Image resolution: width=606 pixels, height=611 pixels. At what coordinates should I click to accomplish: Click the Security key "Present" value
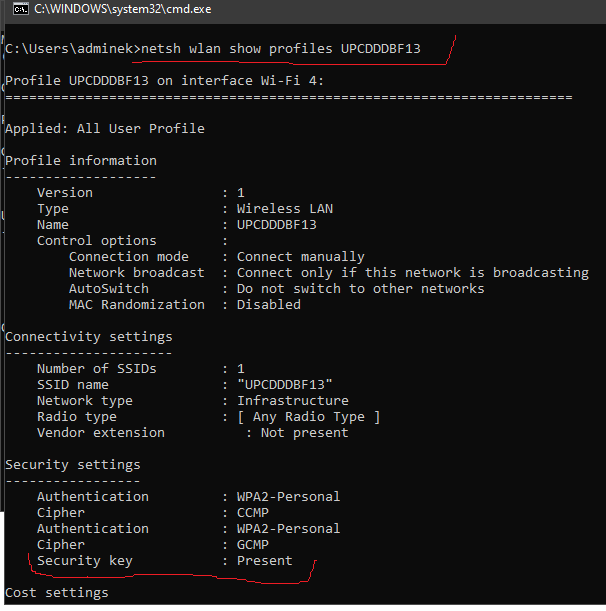pyautogui.click(x=264, y=561)
